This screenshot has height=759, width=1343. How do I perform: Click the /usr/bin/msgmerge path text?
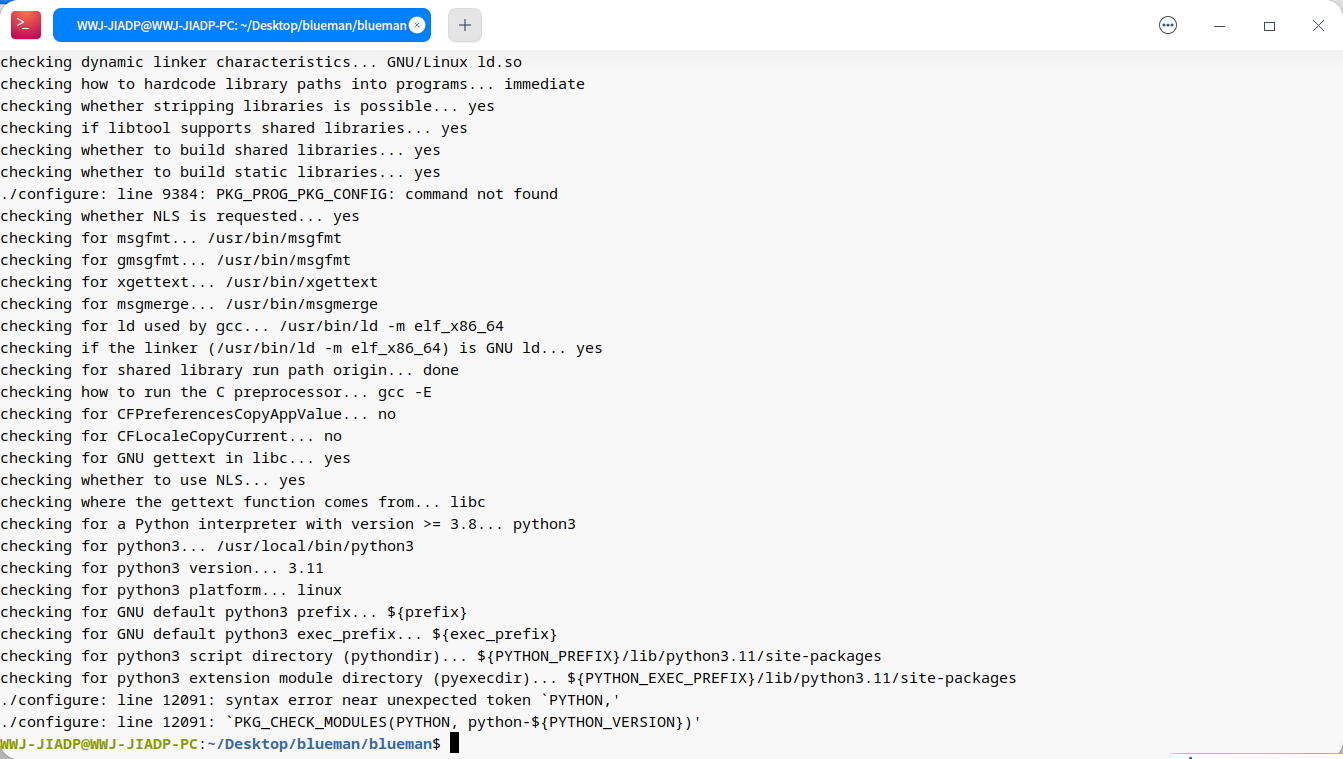click(302, 304)
